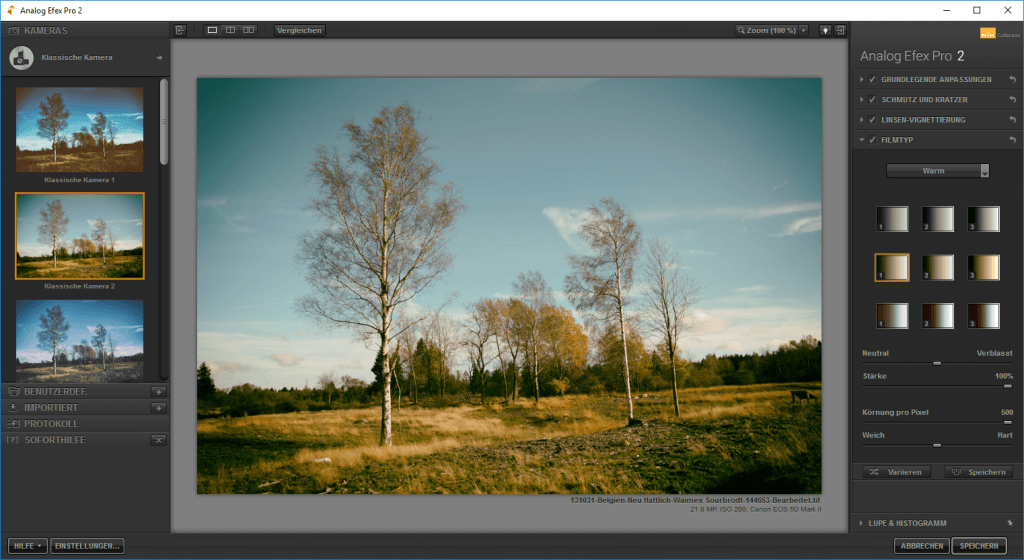Image resolution: width=1024 pixels, height=560 pixels.
Task: Click the Neutral/Verblasst slider
Action: click(937, 364)
